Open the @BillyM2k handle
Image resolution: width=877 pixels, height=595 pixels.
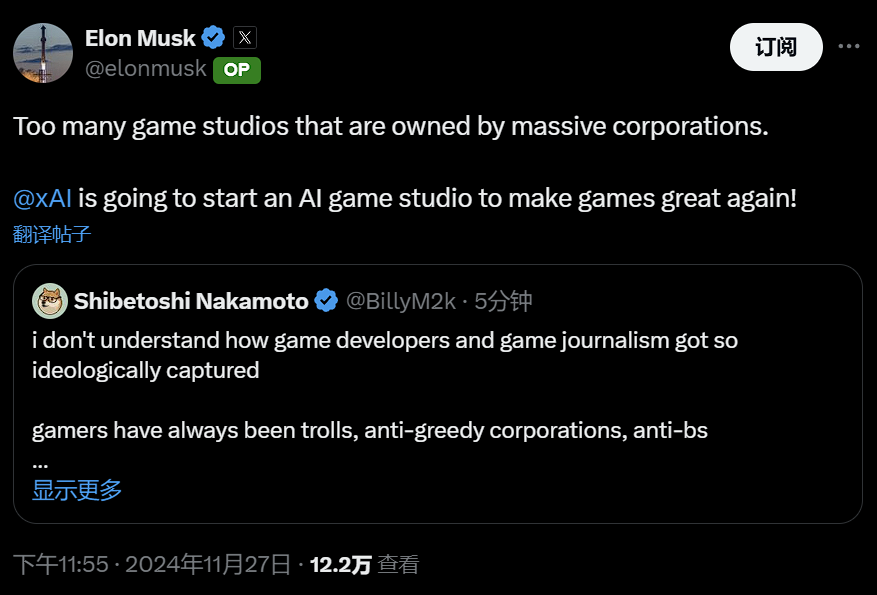[400, 301]
